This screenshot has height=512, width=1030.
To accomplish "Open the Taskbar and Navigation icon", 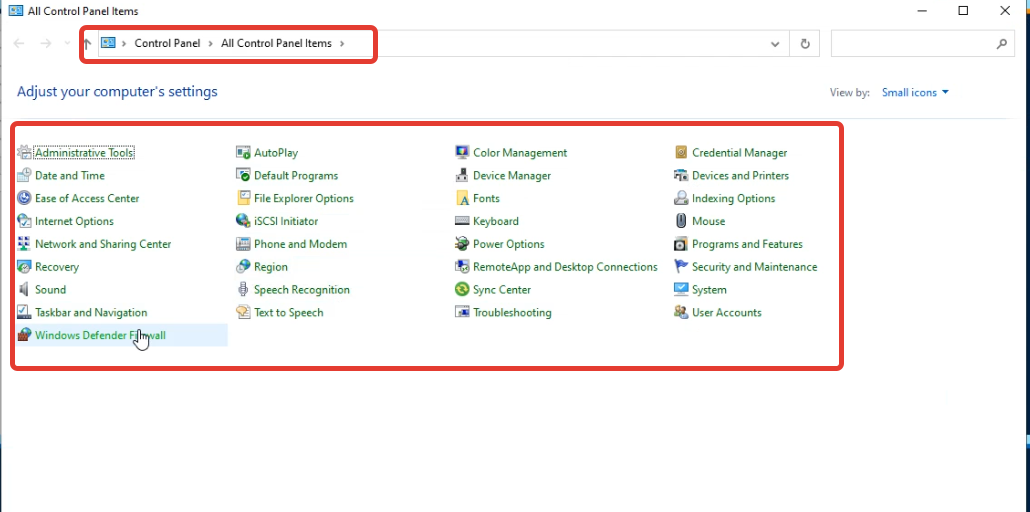I will [24, 312].
